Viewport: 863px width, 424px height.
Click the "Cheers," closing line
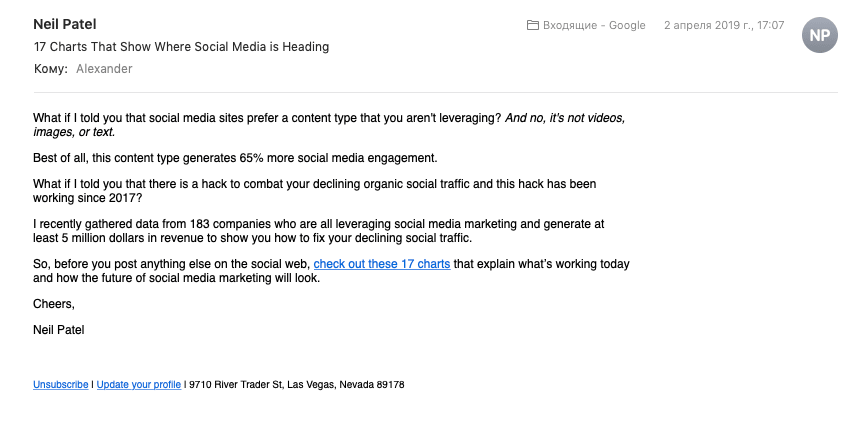pyautogui.click(x=54, y=304)
